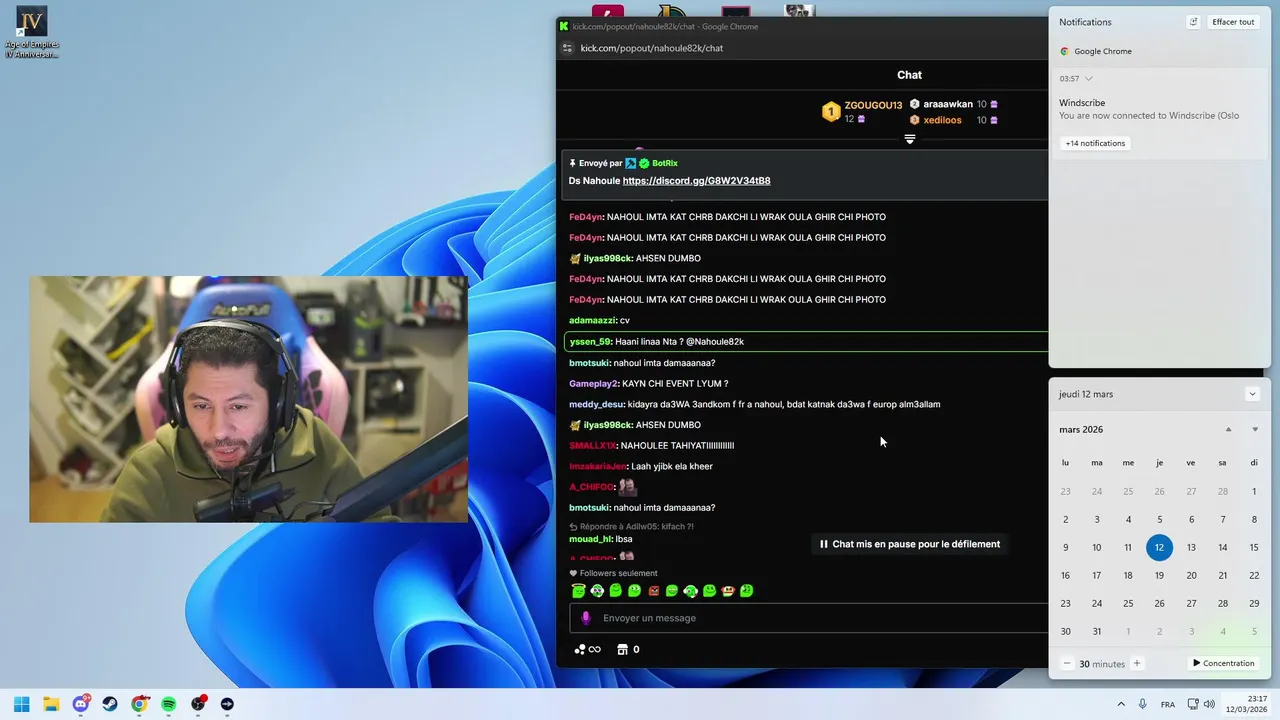Open Age of Empires IV desktop shortcut
Screen dimensions: 1280x720
[x=32, y=32]
